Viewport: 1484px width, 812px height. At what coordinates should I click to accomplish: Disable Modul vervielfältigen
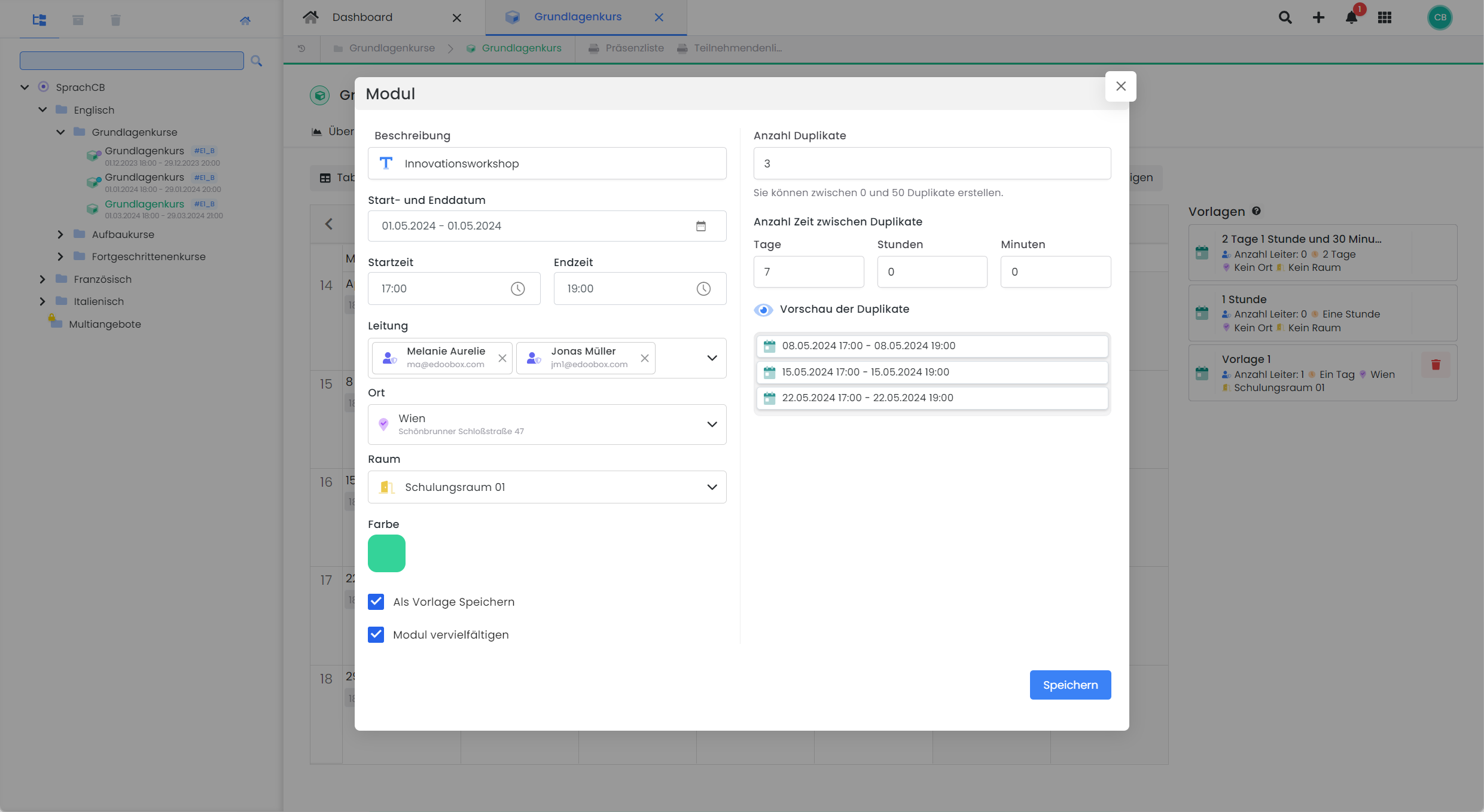tap(376, 634)
